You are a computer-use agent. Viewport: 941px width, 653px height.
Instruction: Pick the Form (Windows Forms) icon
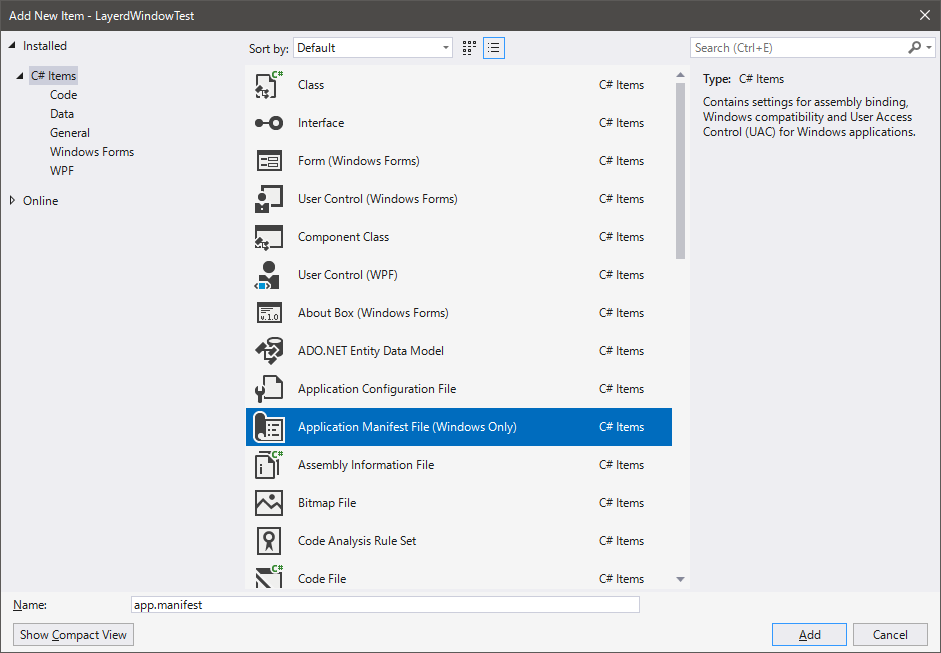269,161
